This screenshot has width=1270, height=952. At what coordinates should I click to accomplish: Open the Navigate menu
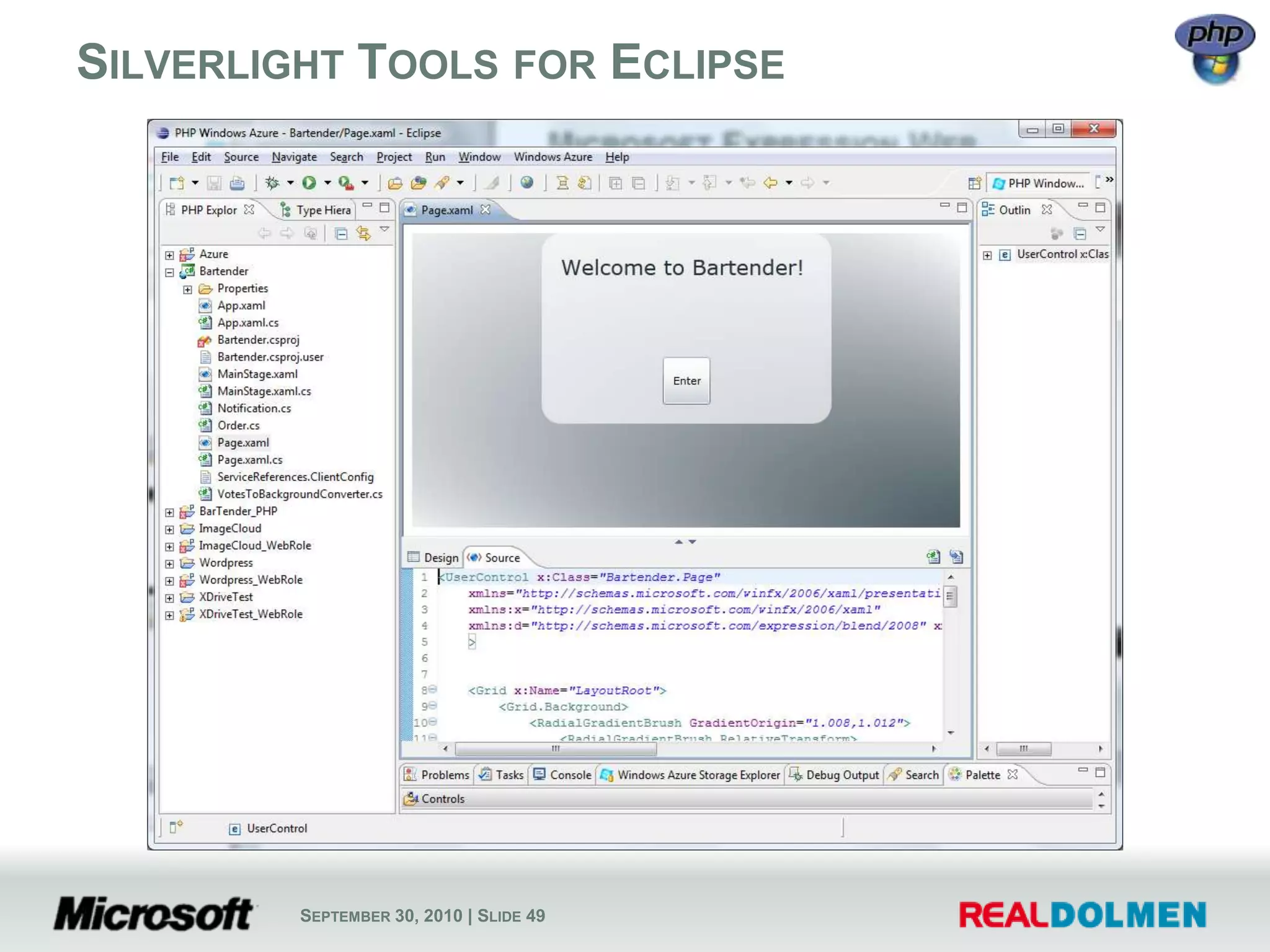(x=294, y=157)
